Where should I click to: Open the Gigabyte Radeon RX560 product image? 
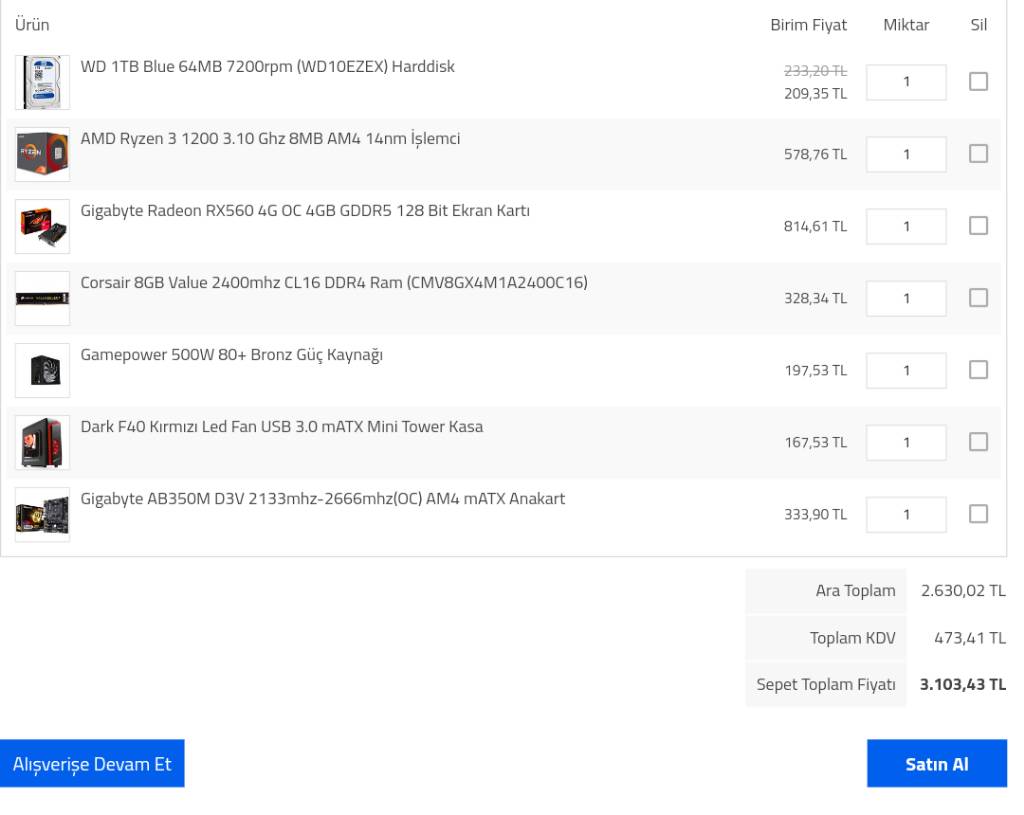pyautogui.click(x=42, y=226)
